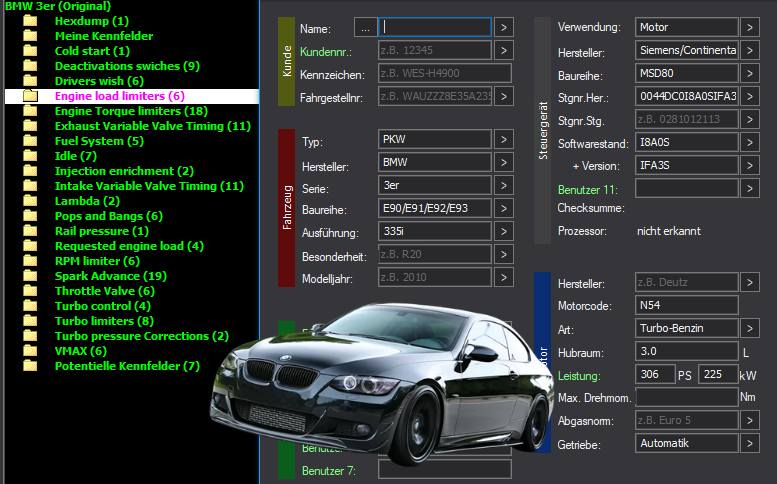Viewport: 777px width, 484px height.
Task: Click folder icon beside Turbo control (4)
Action: pyautogui.click(x=30, y=306)
